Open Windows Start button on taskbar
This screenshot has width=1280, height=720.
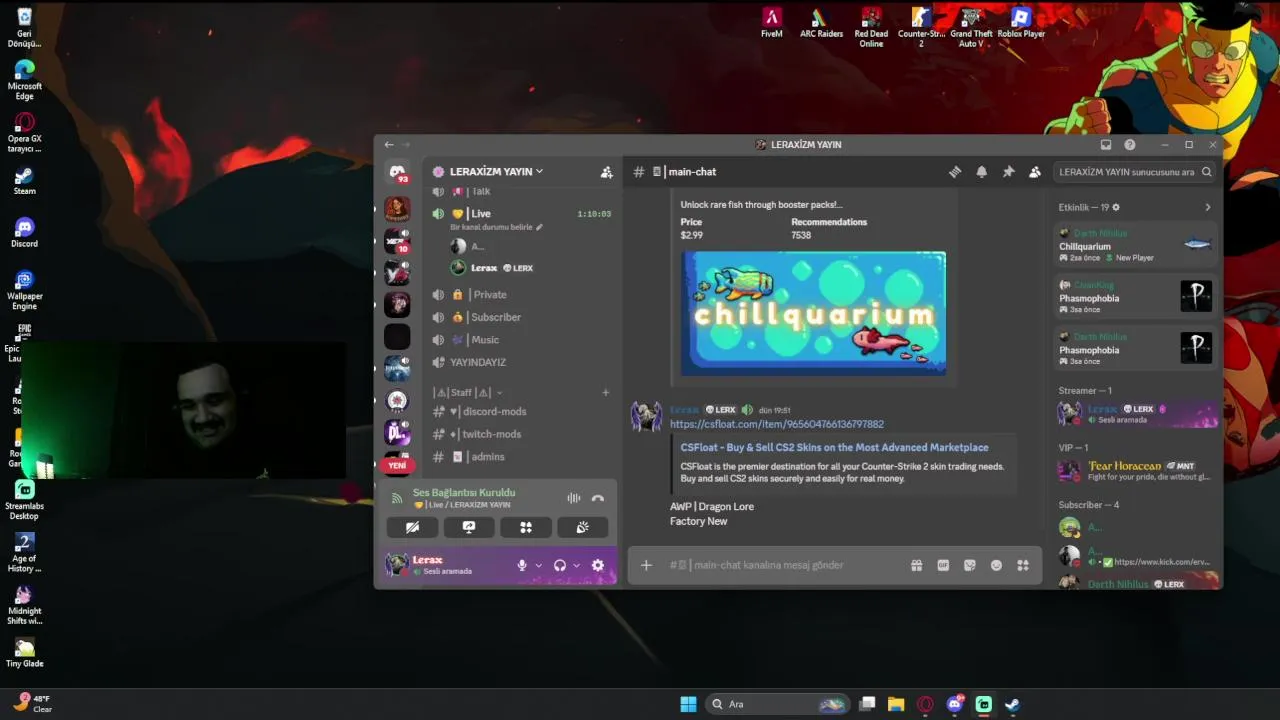click(x=688, y=704)
